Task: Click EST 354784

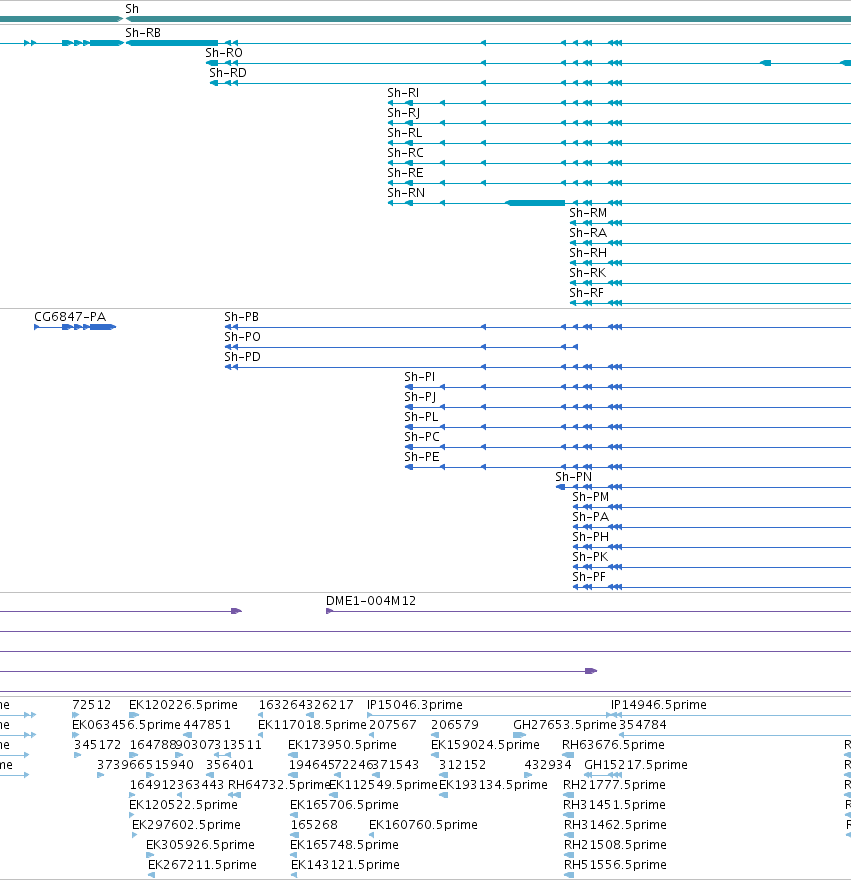Action: pyautogui.click(x=643, y=725)
